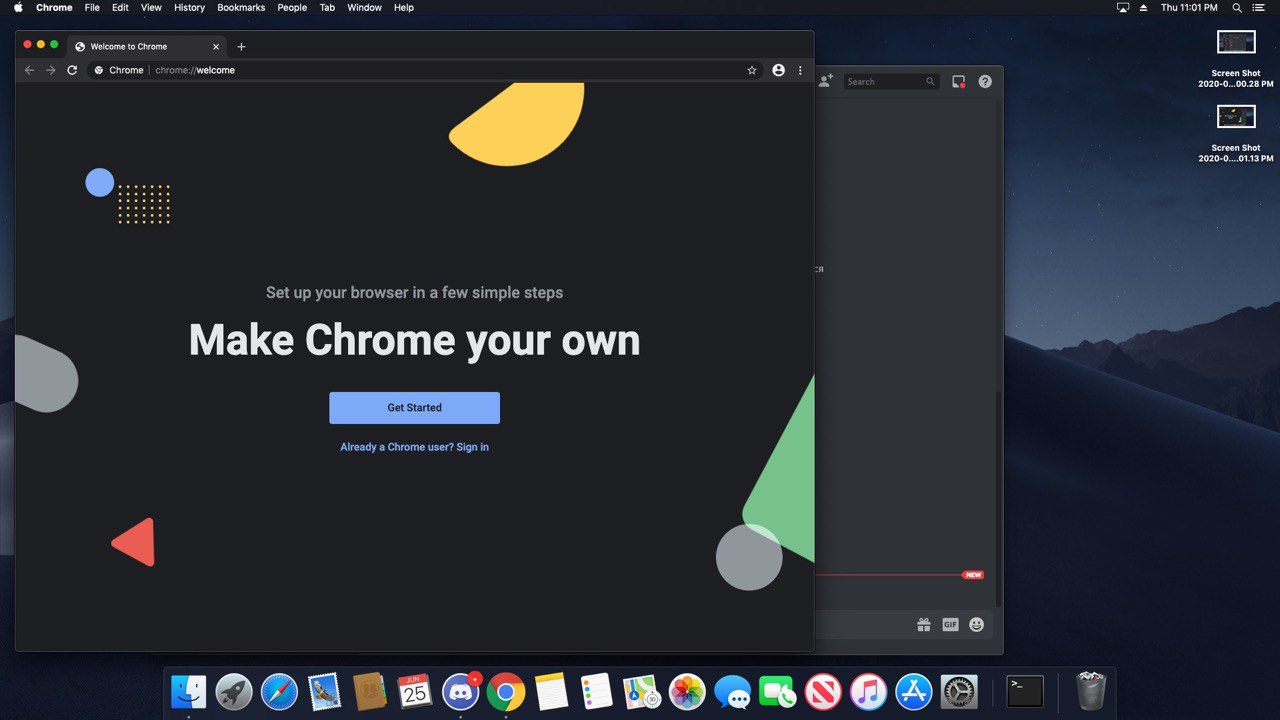This screenshot has height=720, width=1280.
Task: Open Photos from the Dock
Action: tap(687, 692)
